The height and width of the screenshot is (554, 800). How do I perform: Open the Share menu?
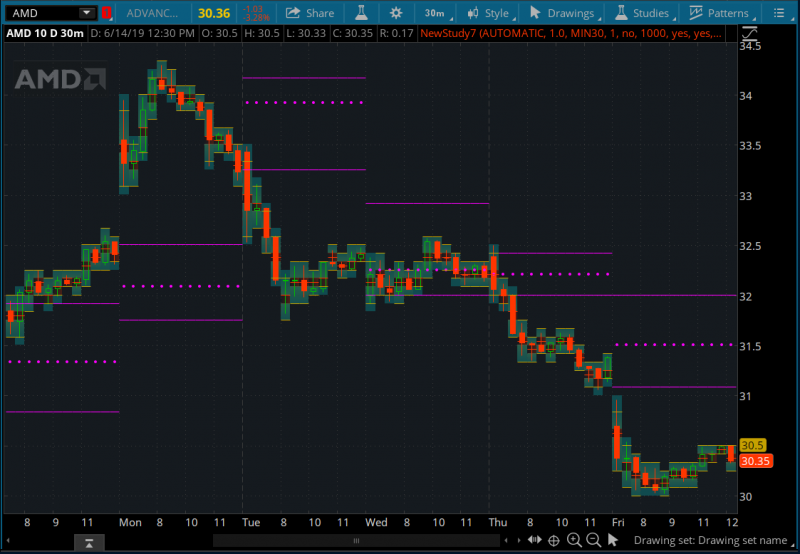click(x=309, y=13)
